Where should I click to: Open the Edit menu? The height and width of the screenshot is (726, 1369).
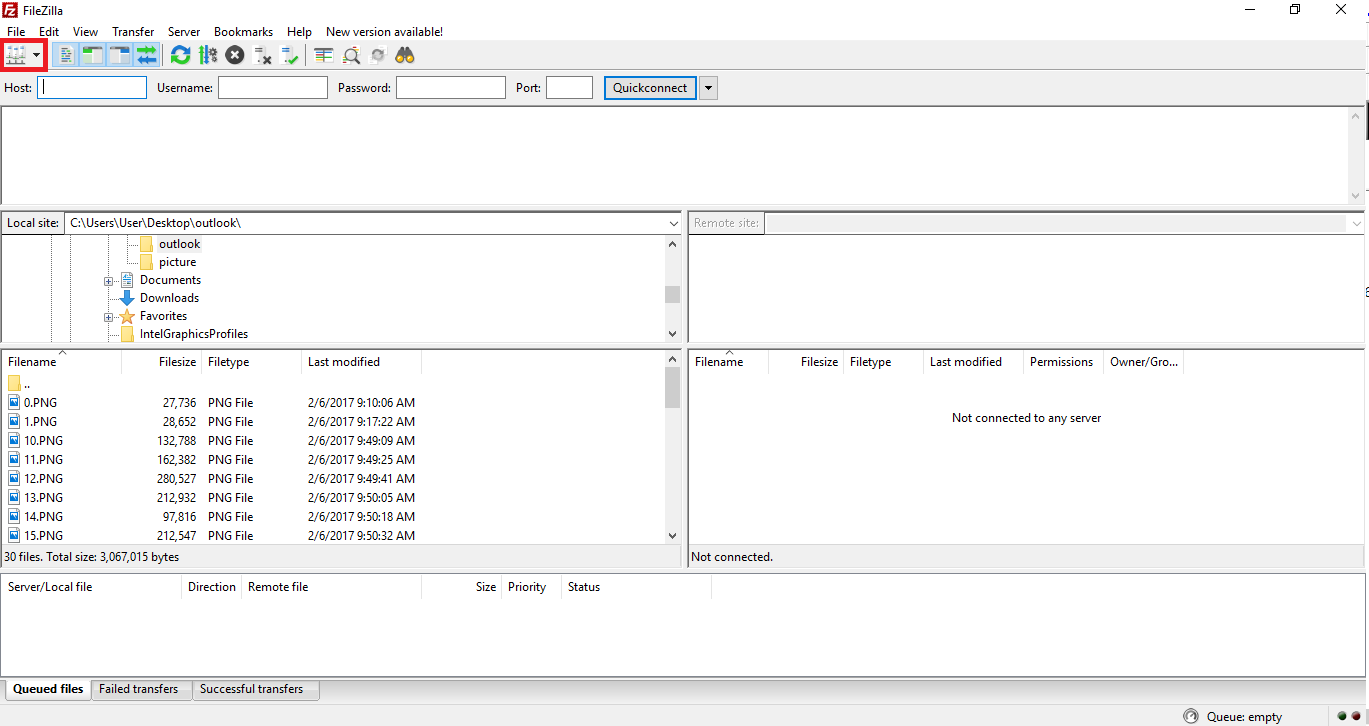pos(49,32)
